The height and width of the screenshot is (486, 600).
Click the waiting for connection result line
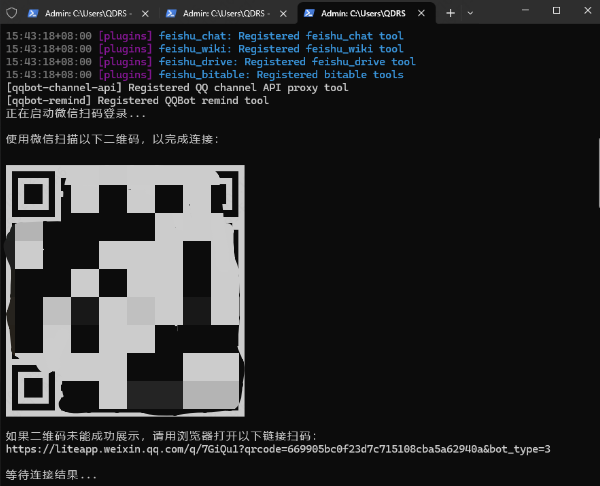click(x=52, y=475)
